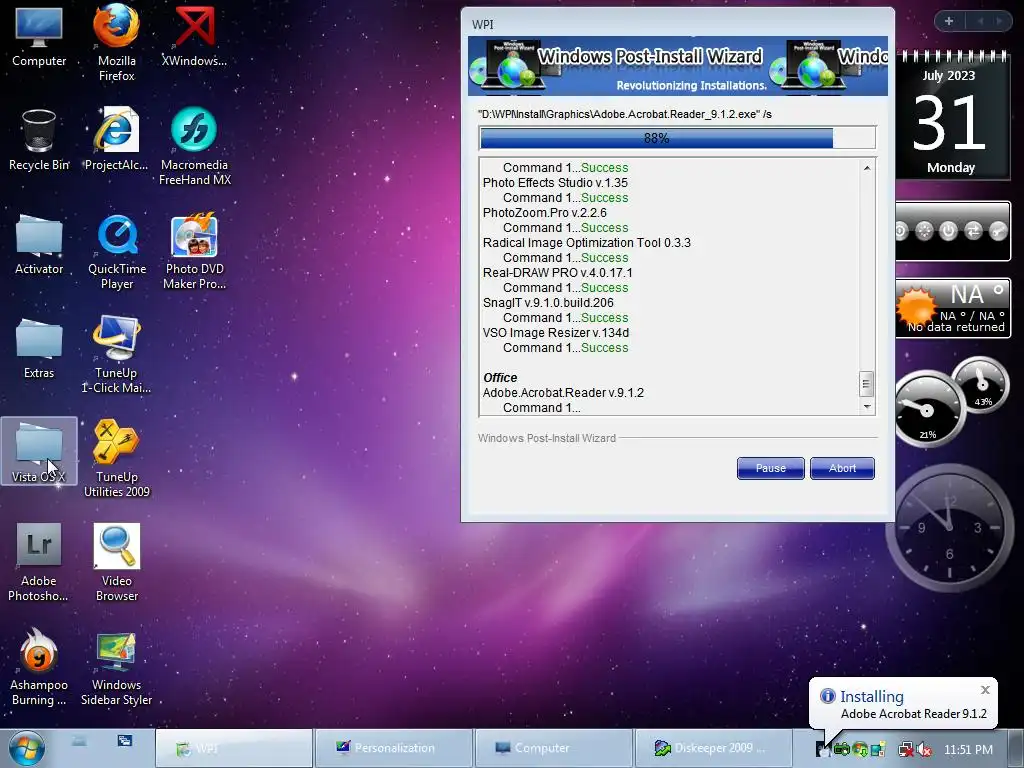Click the power icon in the sidebar control gadget
The image size is (1024, 768).
coord(948,231)
